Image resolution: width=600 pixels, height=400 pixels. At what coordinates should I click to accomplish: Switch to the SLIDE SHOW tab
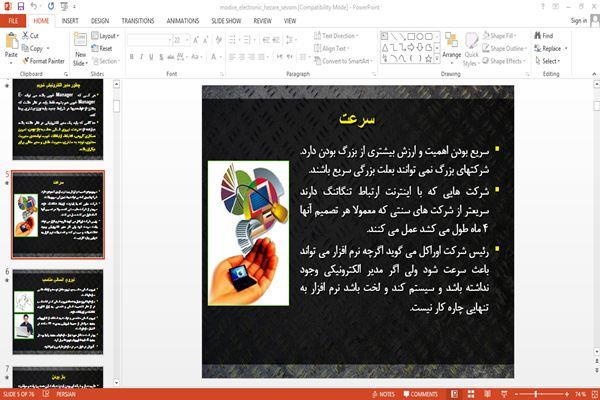(x=226, y=21)
